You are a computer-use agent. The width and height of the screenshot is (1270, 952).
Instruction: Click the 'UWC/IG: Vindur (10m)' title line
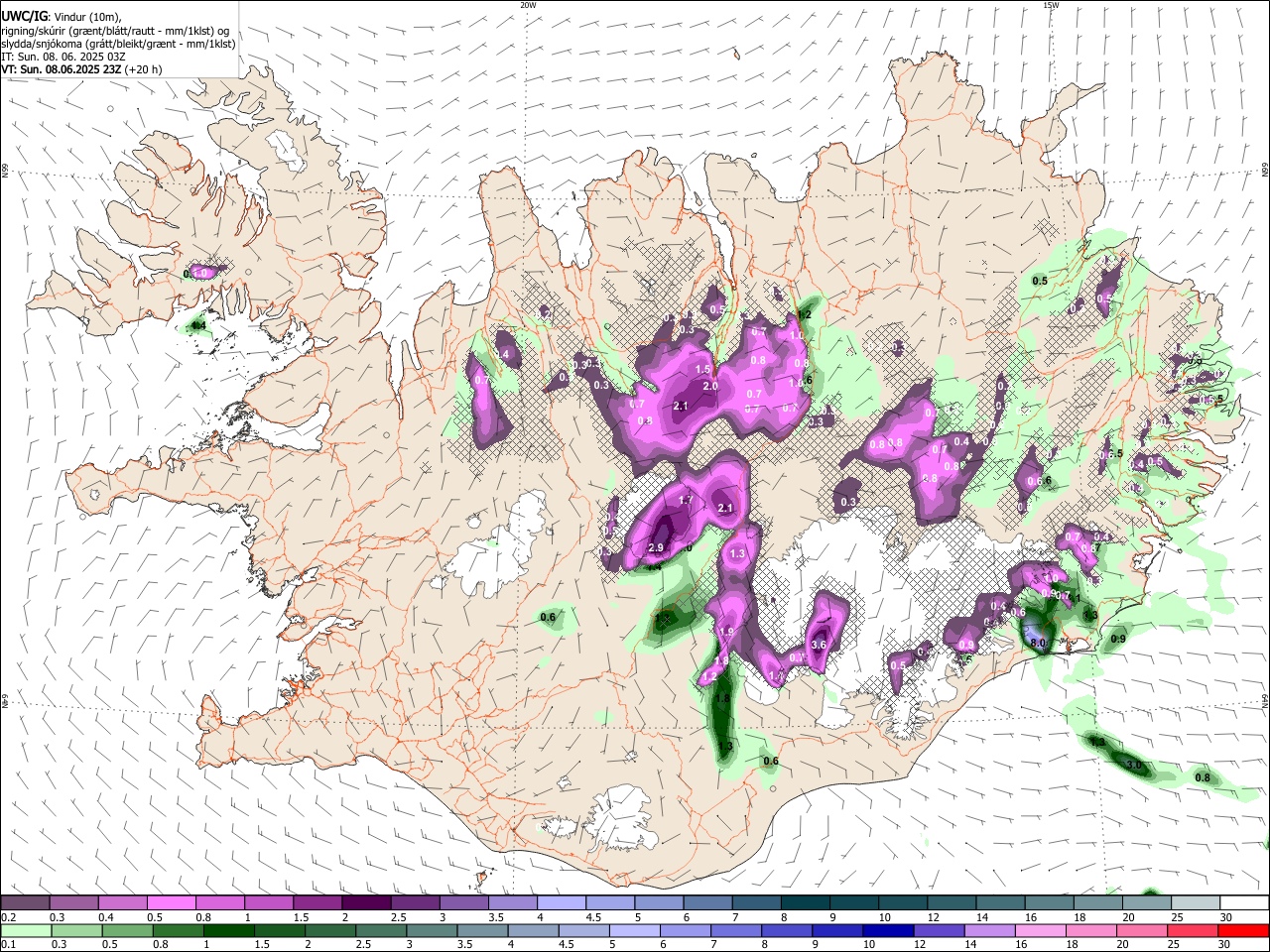pos(62,17)
